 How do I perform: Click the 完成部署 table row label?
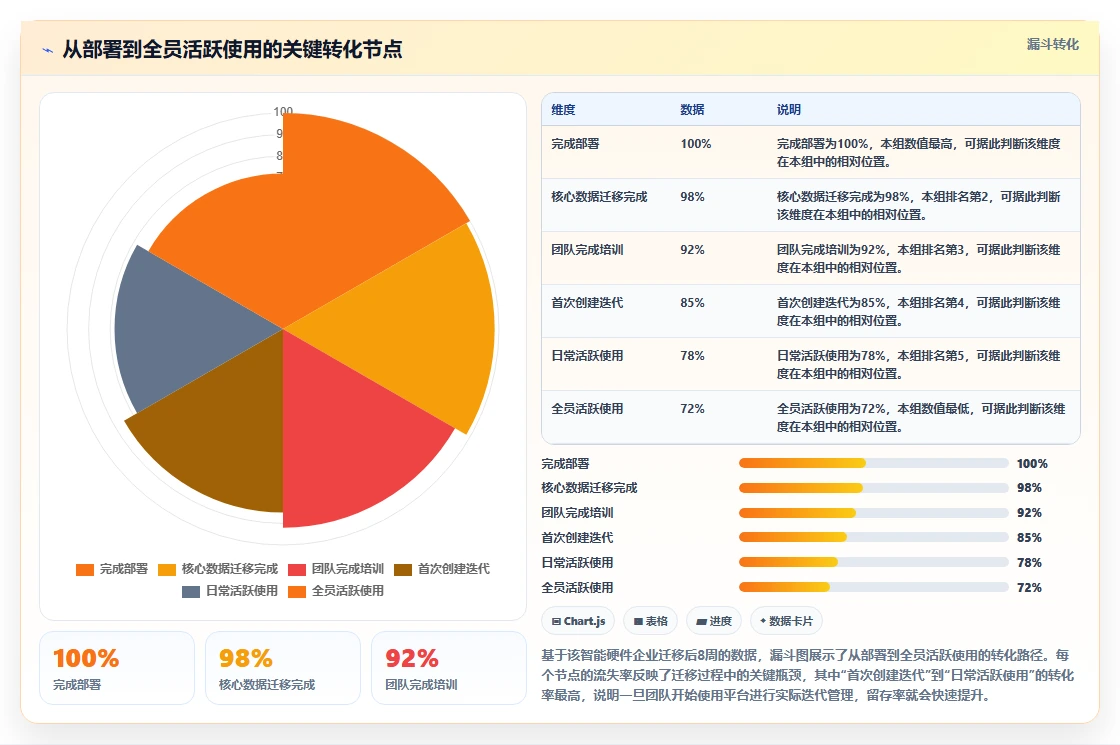tap(575, 144)
